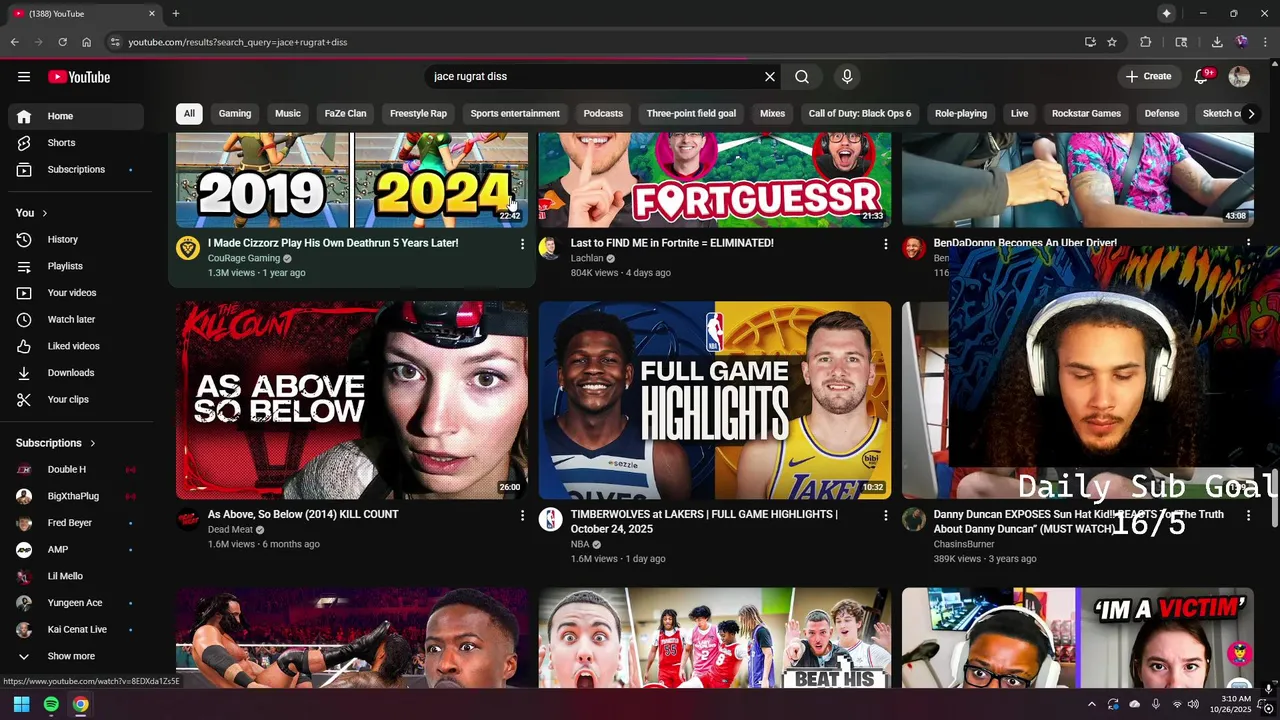Screen dimensions: 1280x720
Task: Open Kai Cenat Live subscription
Action: 76,630
